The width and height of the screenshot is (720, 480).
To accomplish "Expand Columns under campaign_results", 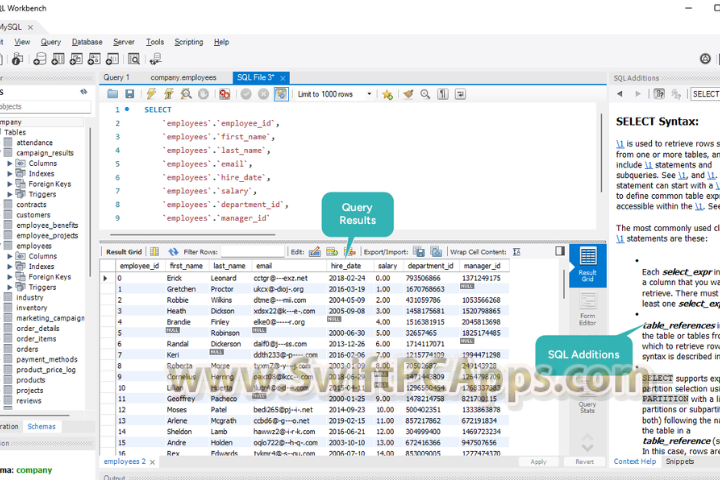I will [9, 164].
